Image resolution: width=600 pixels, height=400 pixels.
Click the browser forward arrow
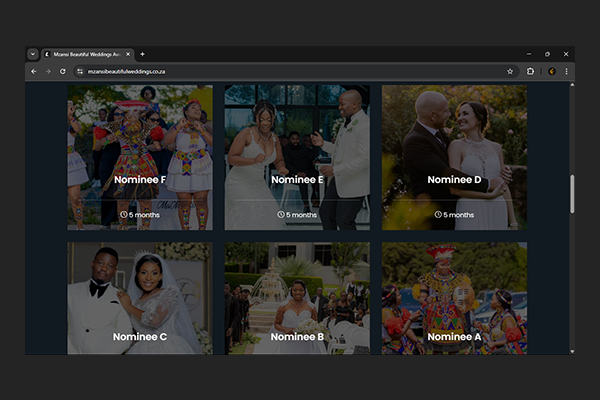pos(48,72)
